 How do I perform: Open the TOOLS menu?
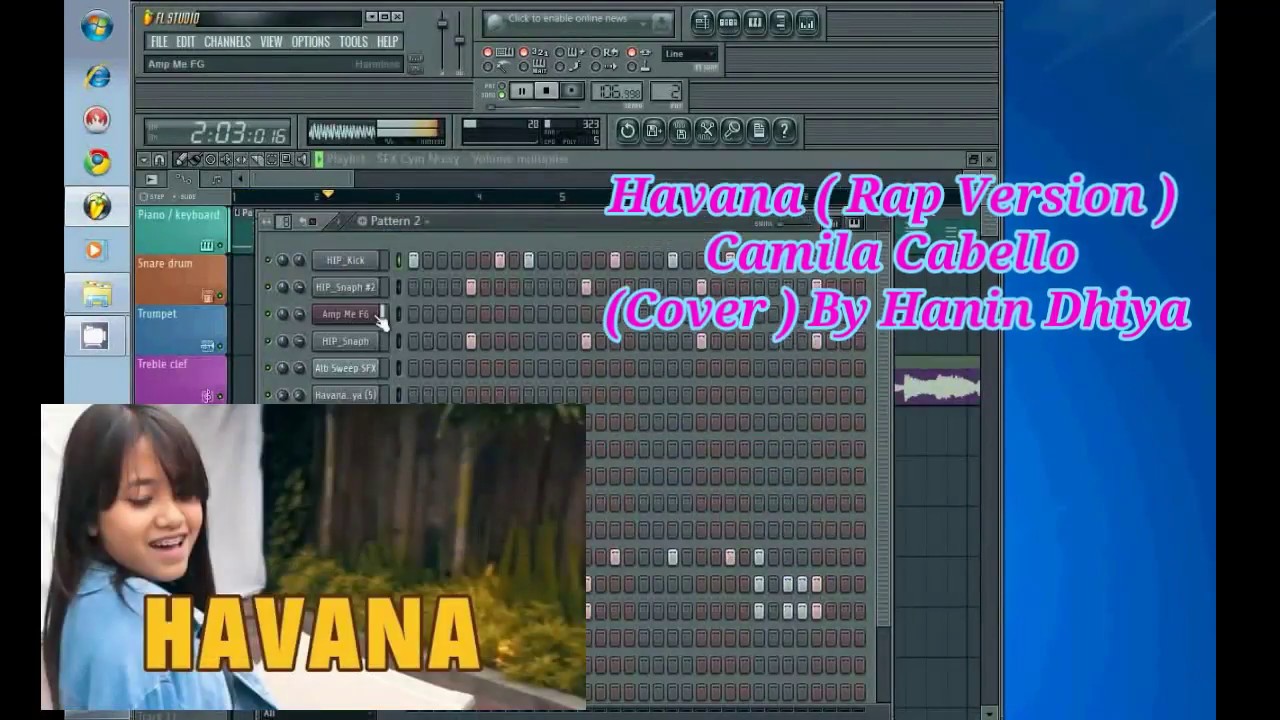pyautogui.click(x=353, y=41)
